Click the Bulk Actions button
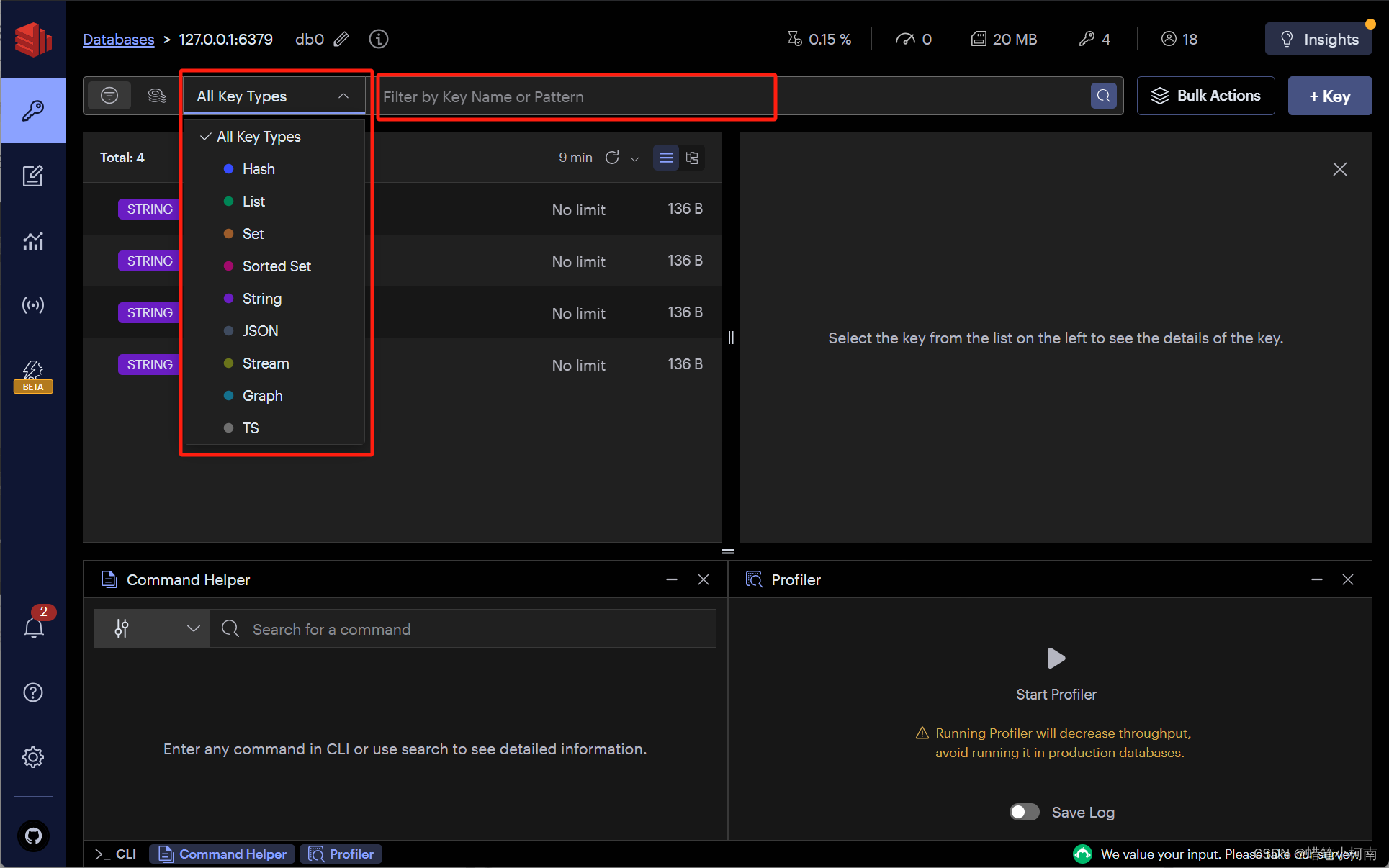The image size is (1389, 868). pos(1207,96)
